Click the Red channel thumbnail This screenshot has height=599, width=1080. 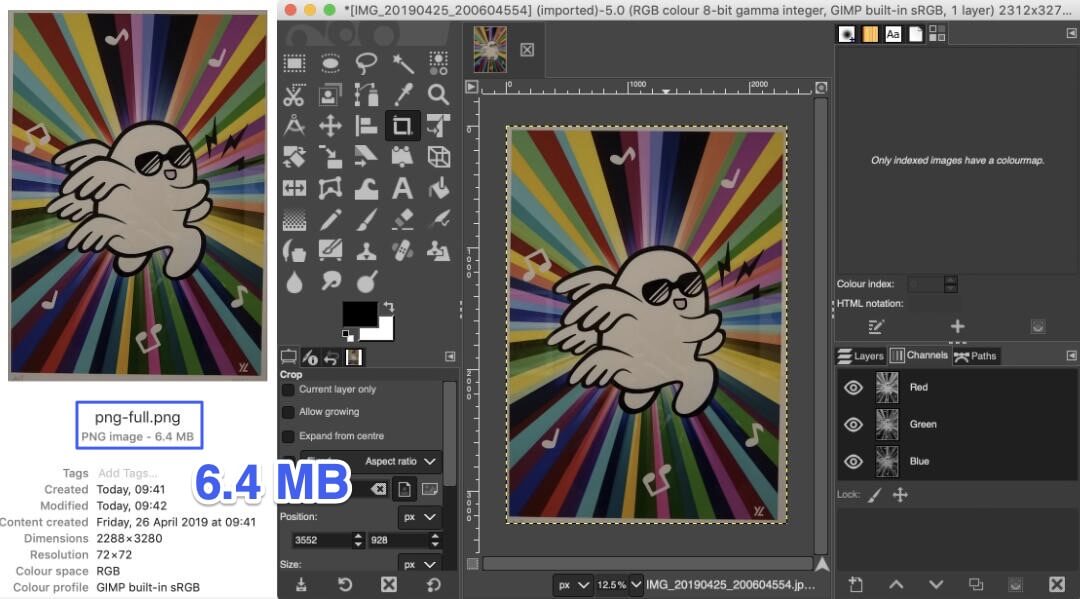click(x=887, y=388)
